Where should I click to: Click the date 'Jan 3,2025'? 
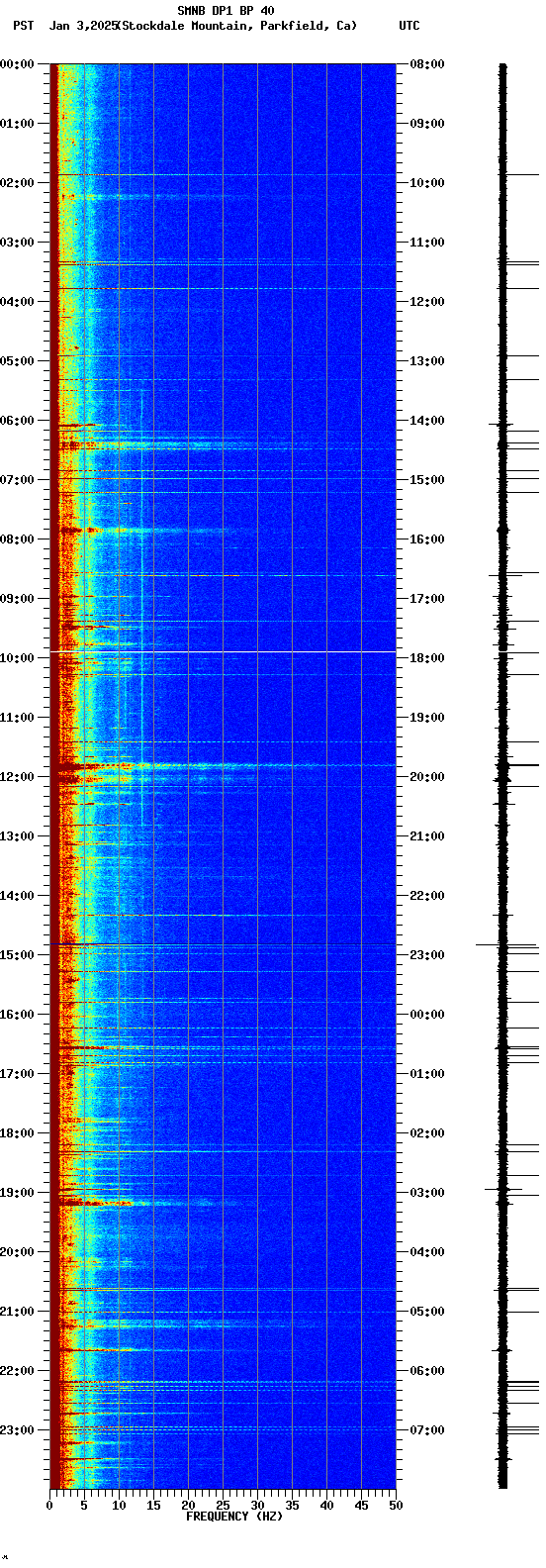click(83, 26)
